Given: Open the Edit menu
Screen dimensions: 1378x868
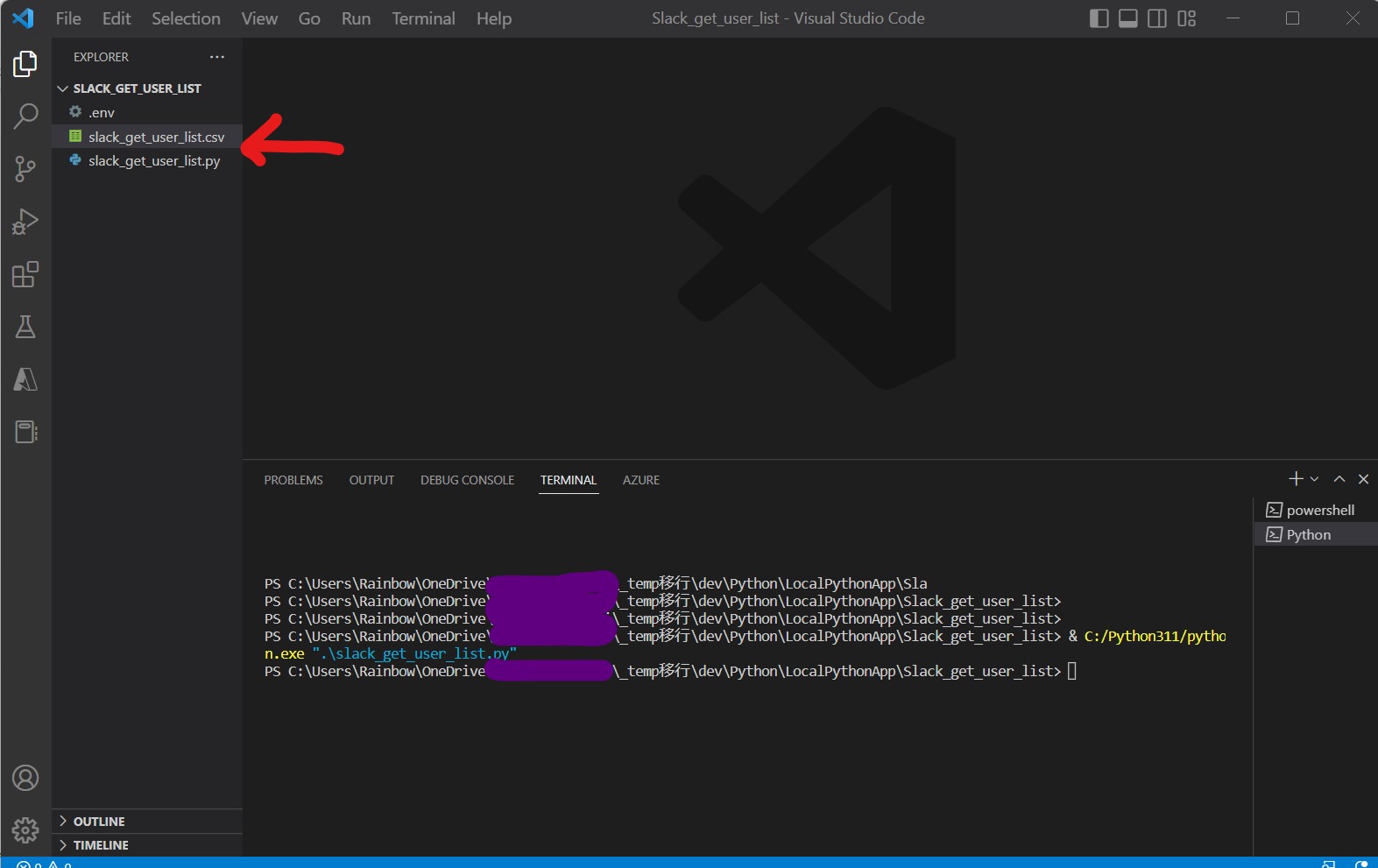Looking at the screenshot, I should [117, 18].
